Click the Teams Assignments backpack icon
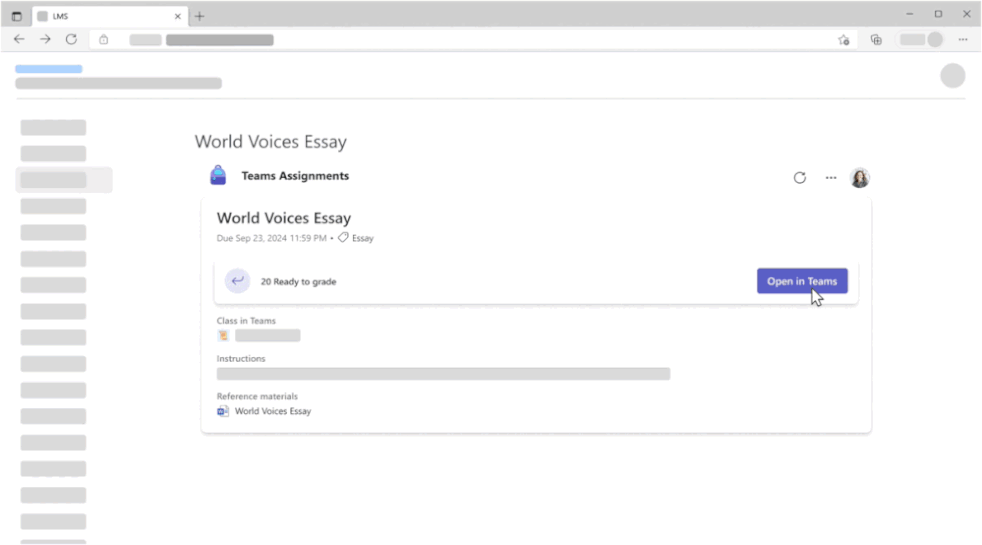Viewport: 982px width, 545px height. tap(218, 175)
